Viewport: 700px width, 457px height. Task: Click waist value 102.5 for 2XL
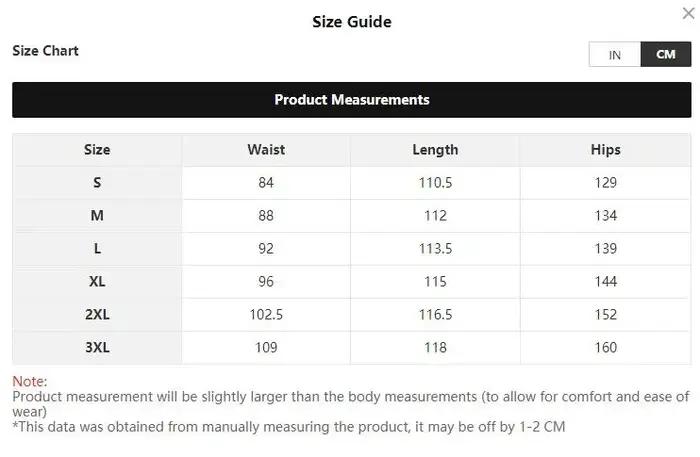pyautogui.click(x=266, y=315)
